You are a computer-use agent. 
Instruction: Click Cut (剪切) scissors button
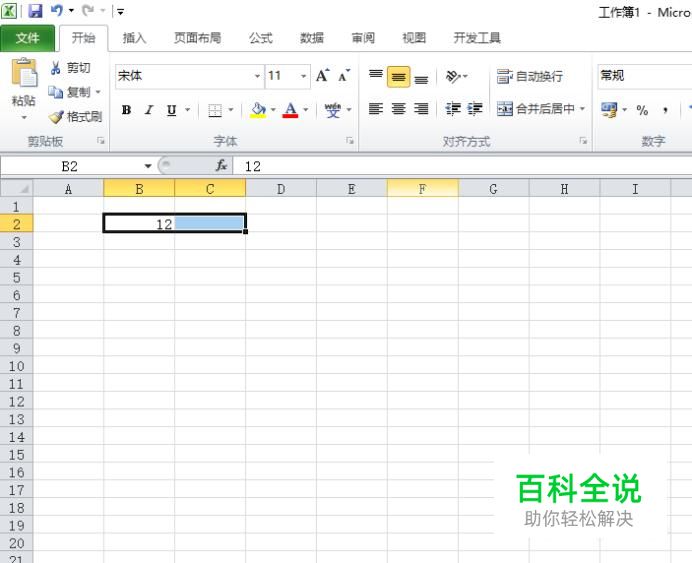[70, 68]
